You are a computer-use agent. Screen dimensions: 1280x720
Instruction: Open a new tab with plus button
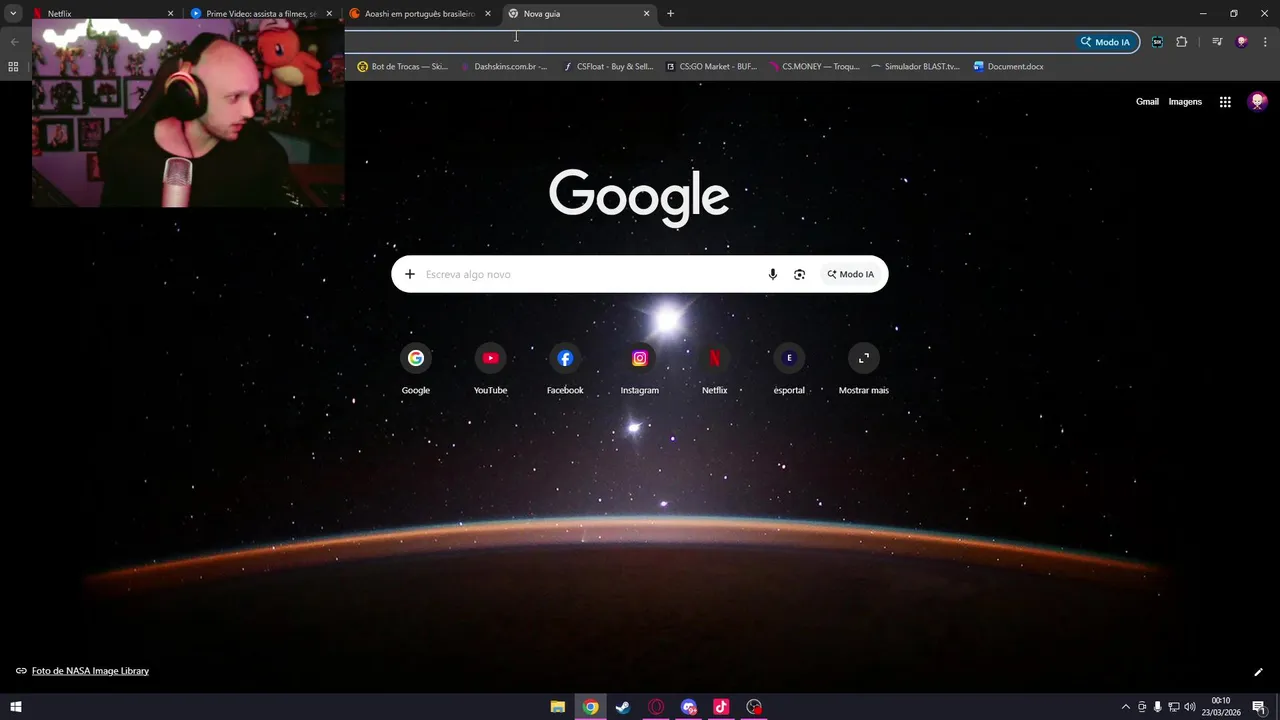click(670, 14)
